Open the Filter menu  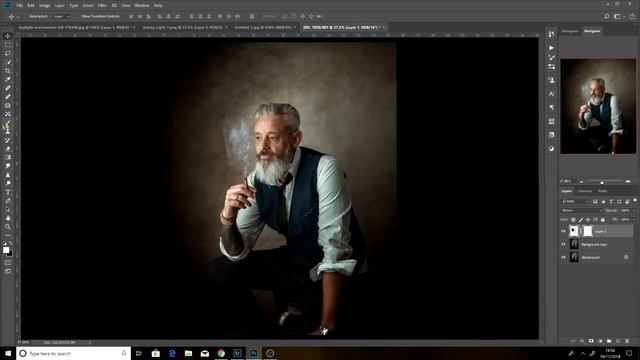pos(102,6)
